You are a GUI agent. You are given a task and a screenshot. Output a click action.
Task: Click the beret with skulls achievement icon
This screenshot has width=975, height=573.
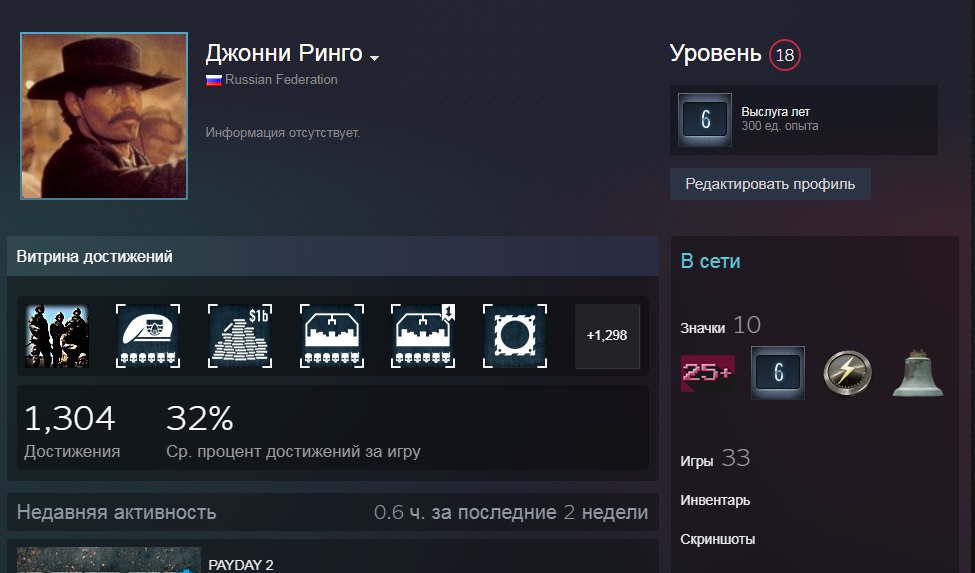click(x=148, y=336)
